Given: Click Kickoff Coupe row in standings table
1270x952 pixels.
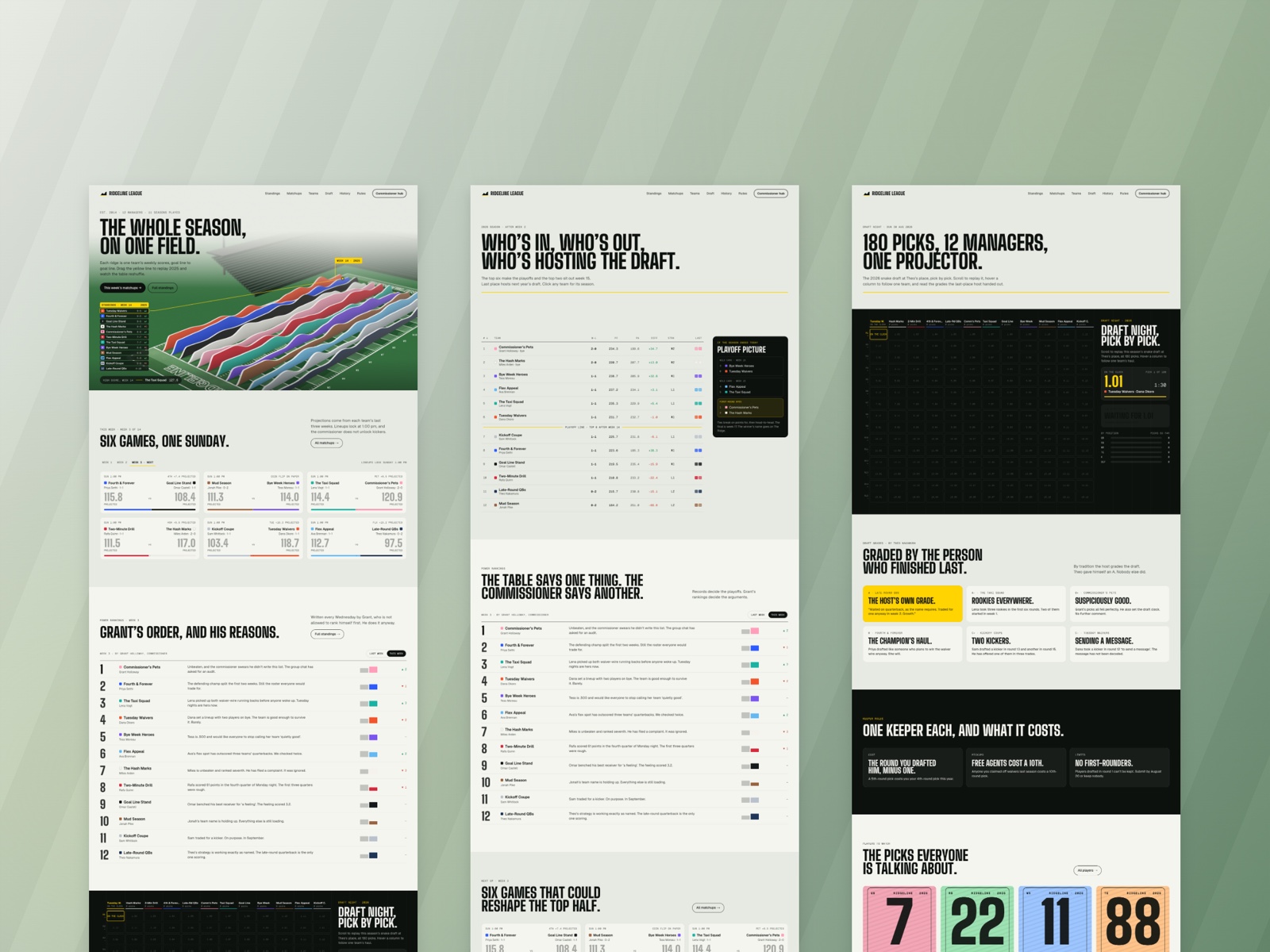Looking at the screenshot, I should click(x=593, y=436).
